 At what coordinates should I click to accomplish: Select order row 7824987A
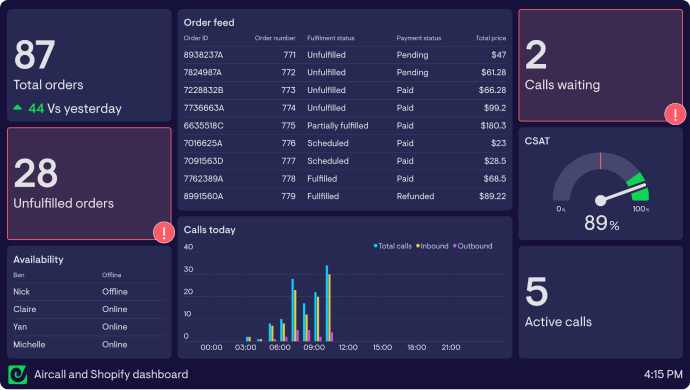point(345,73)
